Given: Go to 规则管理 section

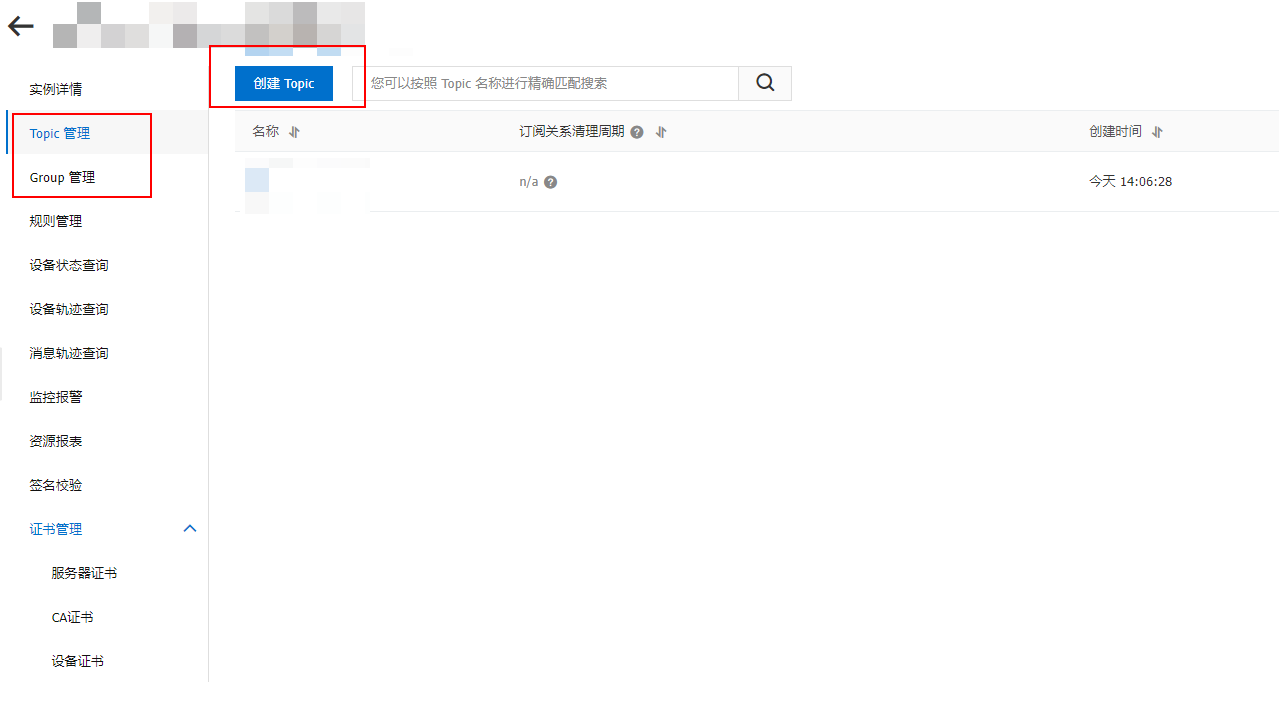Looking at the screenshot, I should pyautogui.click(x=56, y=221).
